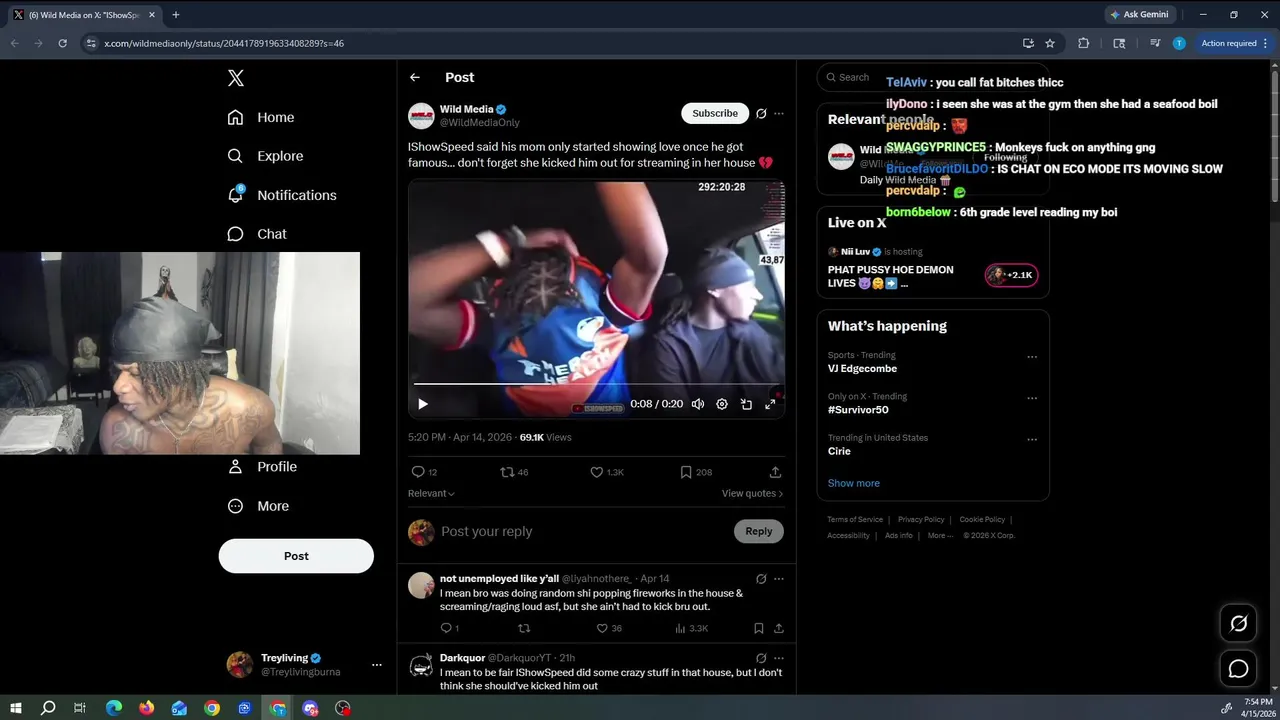This screenshot has height=720, width=1280.
Task: Share not unemployed like y'all's reply
Action: tap(778, 628)
